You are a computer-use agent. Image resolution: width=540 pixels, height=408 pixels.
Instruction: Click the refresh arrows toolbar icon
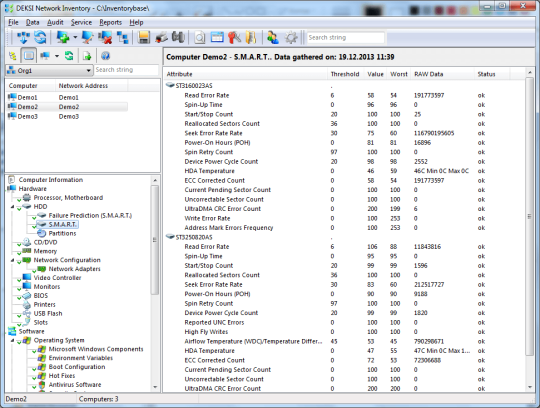(40, 37)
